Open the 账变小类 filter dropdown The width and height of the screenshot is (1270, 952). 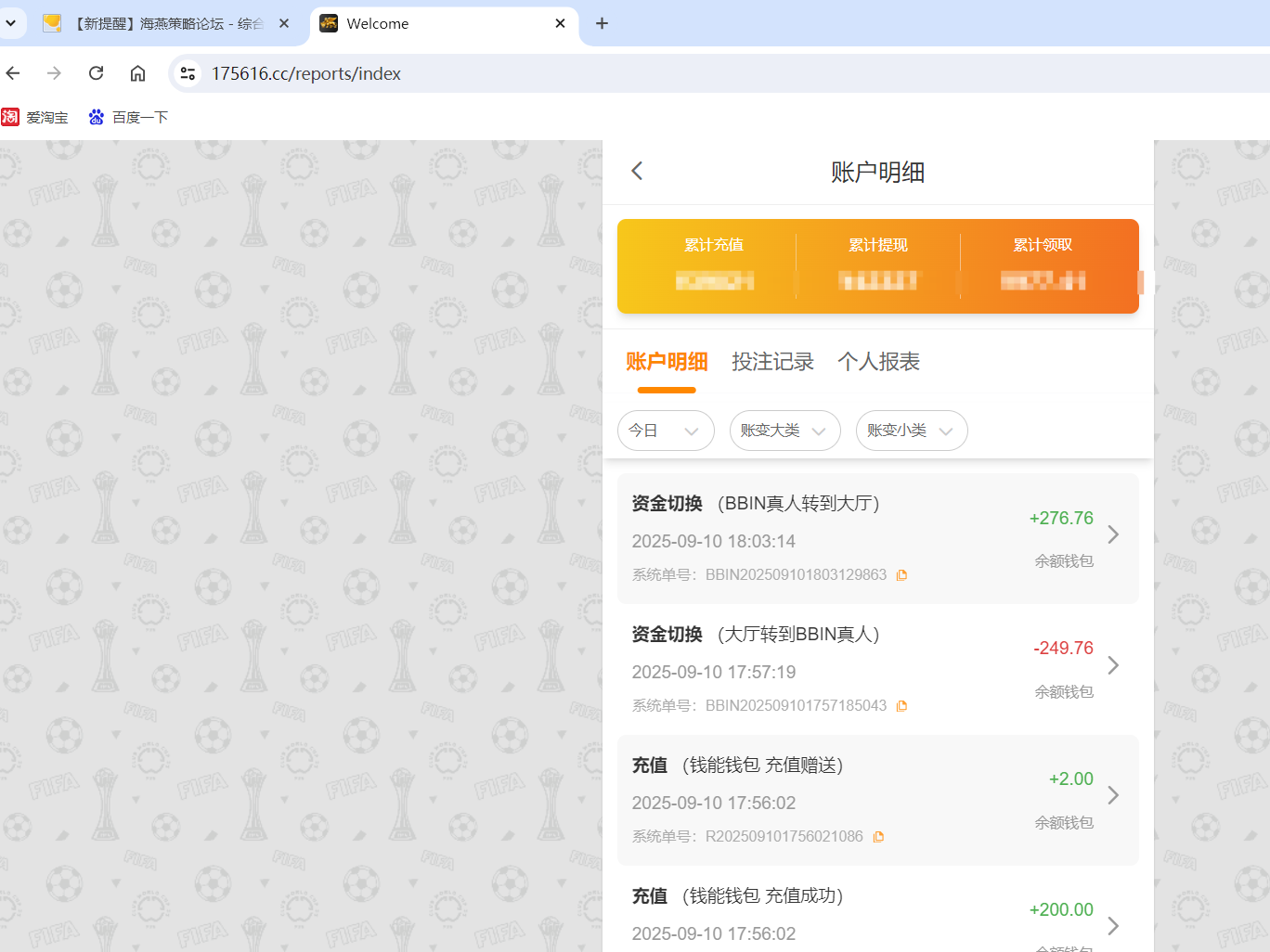(x=911, y=431)
